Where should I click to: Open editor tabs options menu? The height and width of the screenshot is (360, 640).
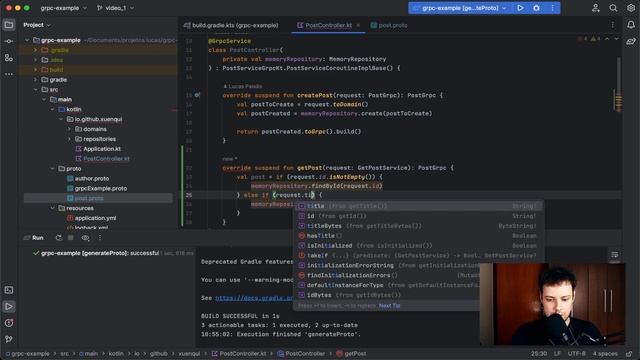coord(613,25)
